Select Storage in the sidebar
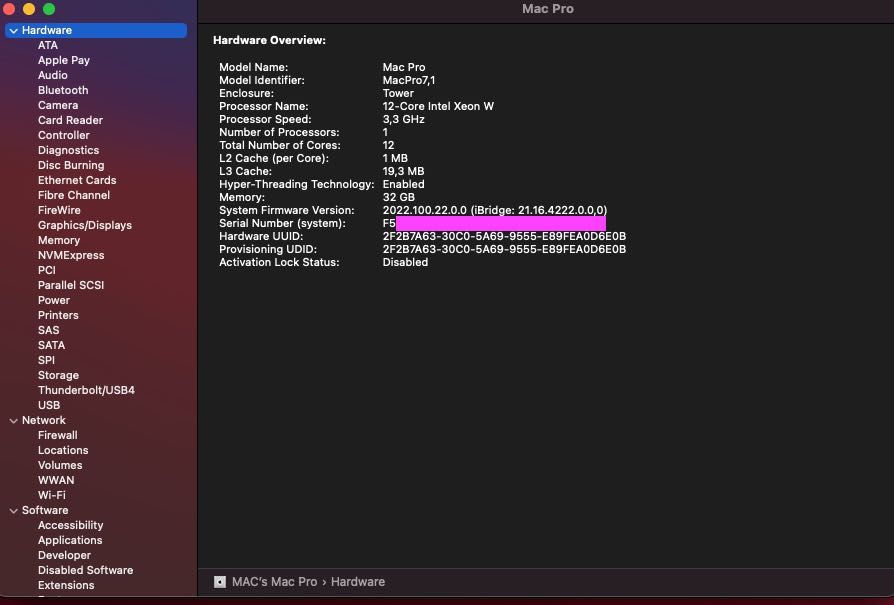 pyautogui.click(x=58, y=375)
